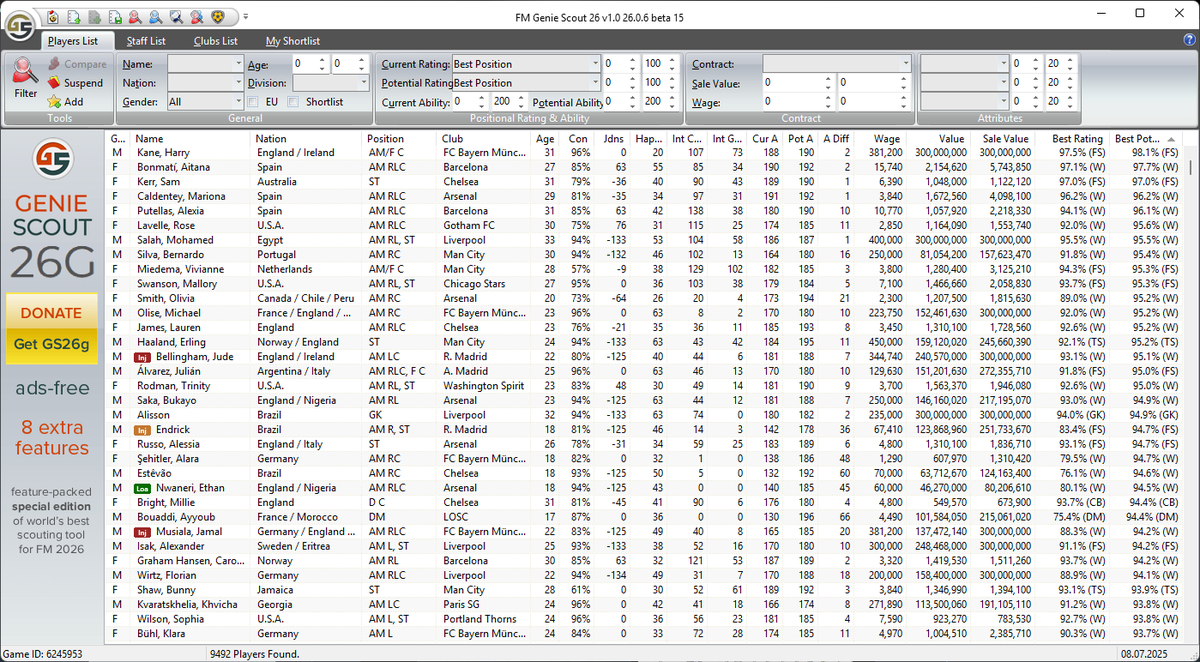
Task: Switch to the Staff List tab
Action: 146,41
